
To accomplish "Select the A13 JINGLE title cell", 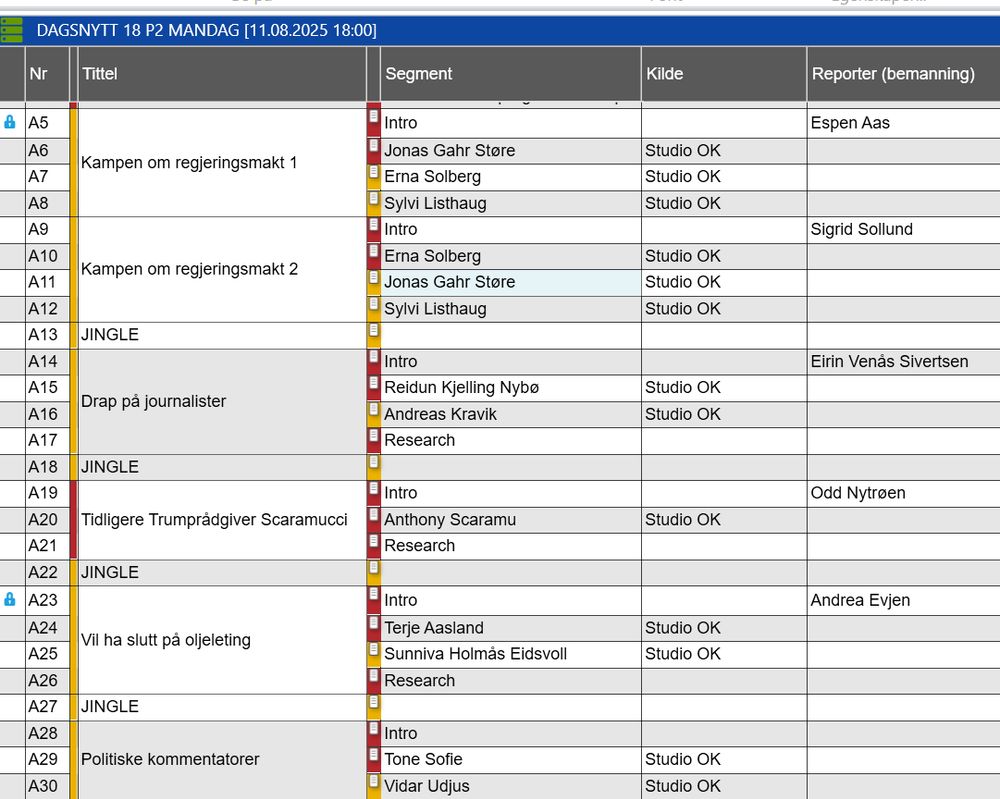I will click(x=221, y=335).
